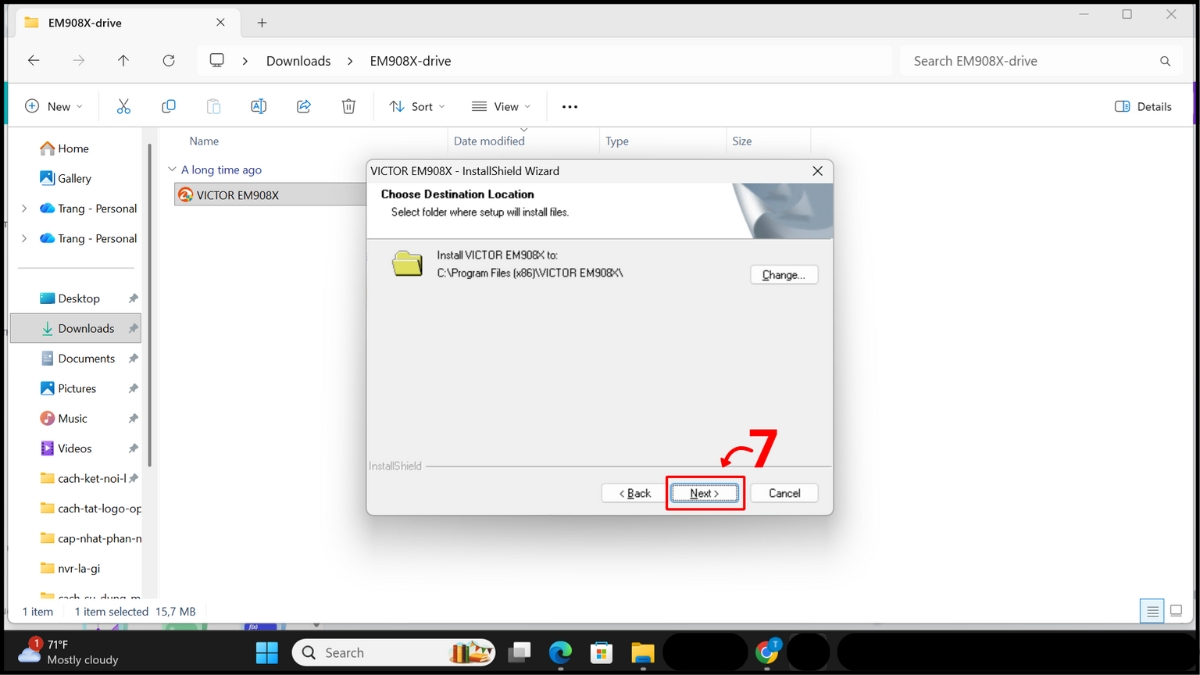Click the This PC monitor icon in address bar

click(x=217, y=61)
